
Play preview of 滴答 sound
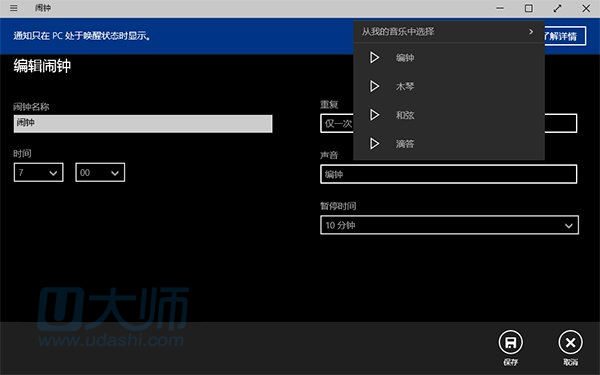pos(374,144)
